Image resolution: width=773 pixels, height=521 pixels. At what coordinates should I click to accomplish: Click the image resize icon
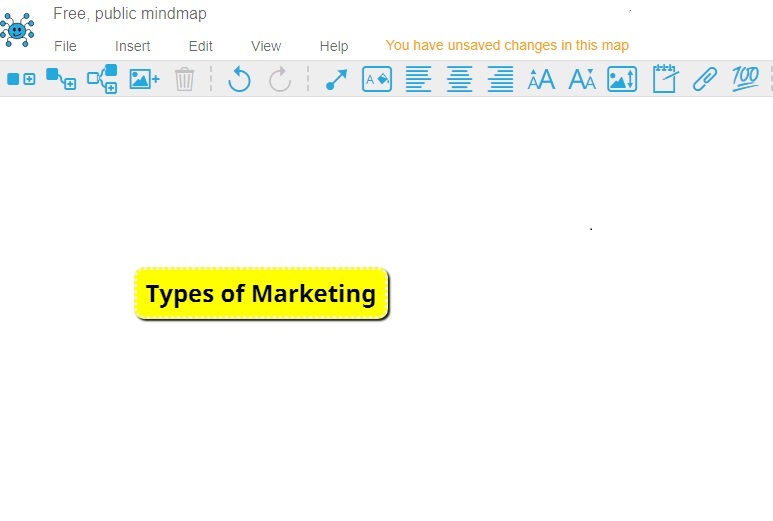pos(622,79)
